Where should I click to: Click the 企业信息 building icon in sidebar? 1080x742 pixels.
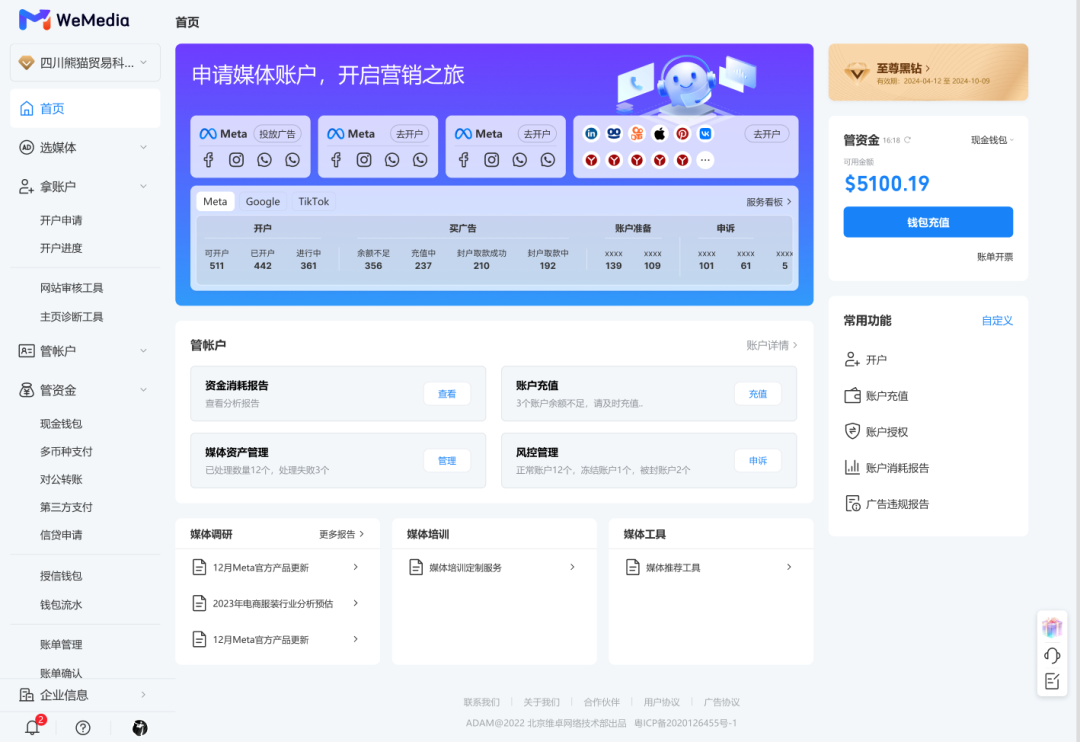pos(26,694)
